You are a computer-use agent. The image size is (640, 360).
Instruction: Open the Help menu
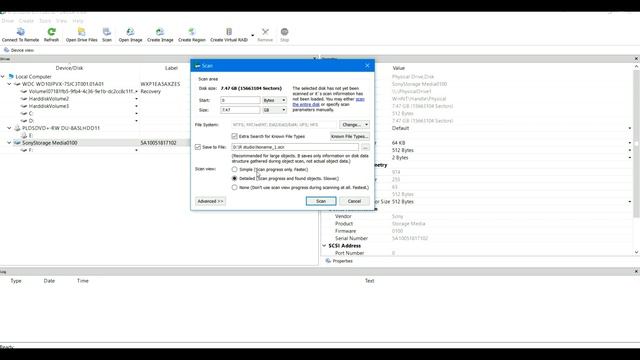point(78,21)
